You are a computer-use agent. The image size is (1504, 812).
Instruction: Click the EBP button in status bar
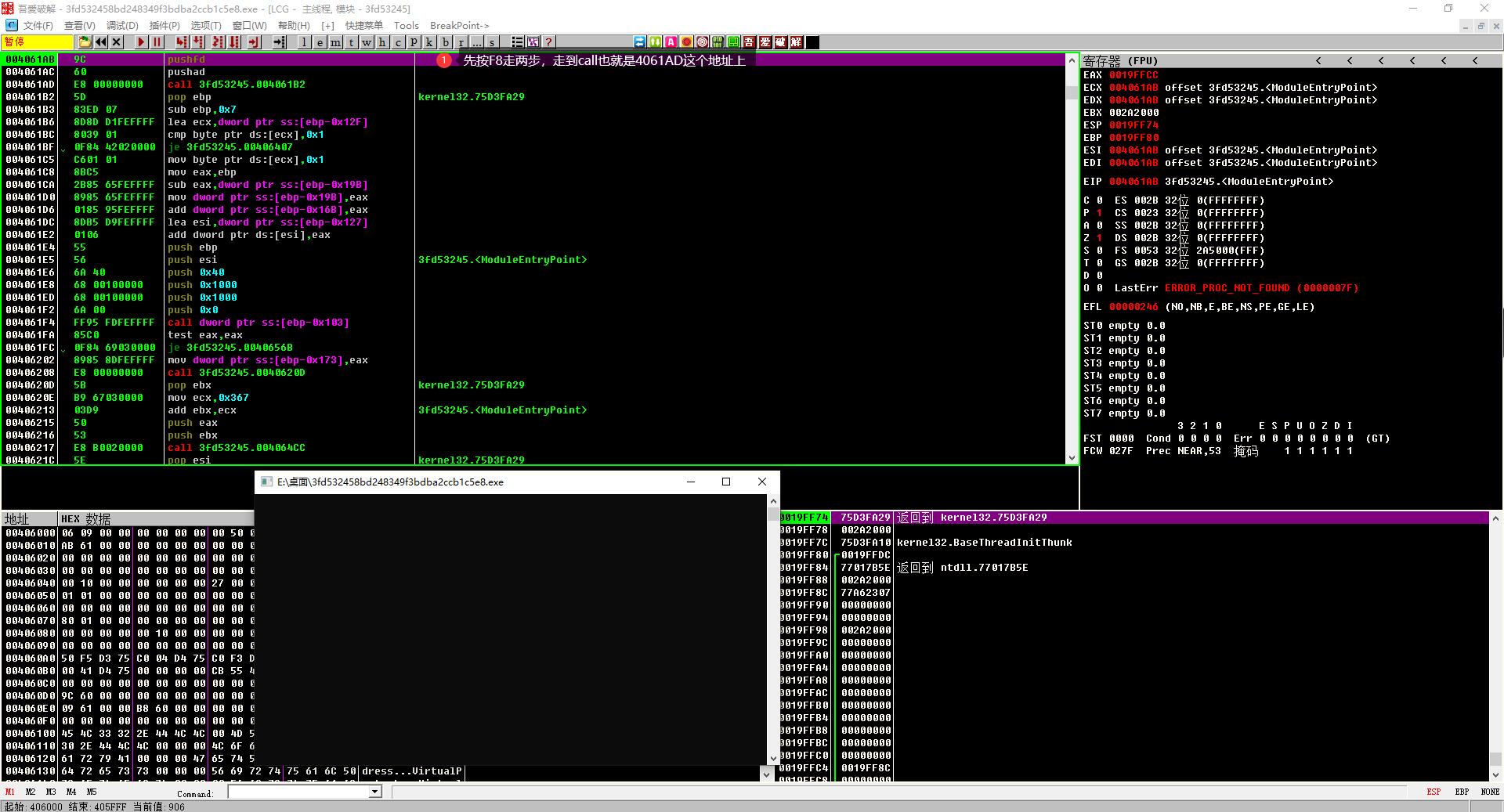(x=1462, y=792)
